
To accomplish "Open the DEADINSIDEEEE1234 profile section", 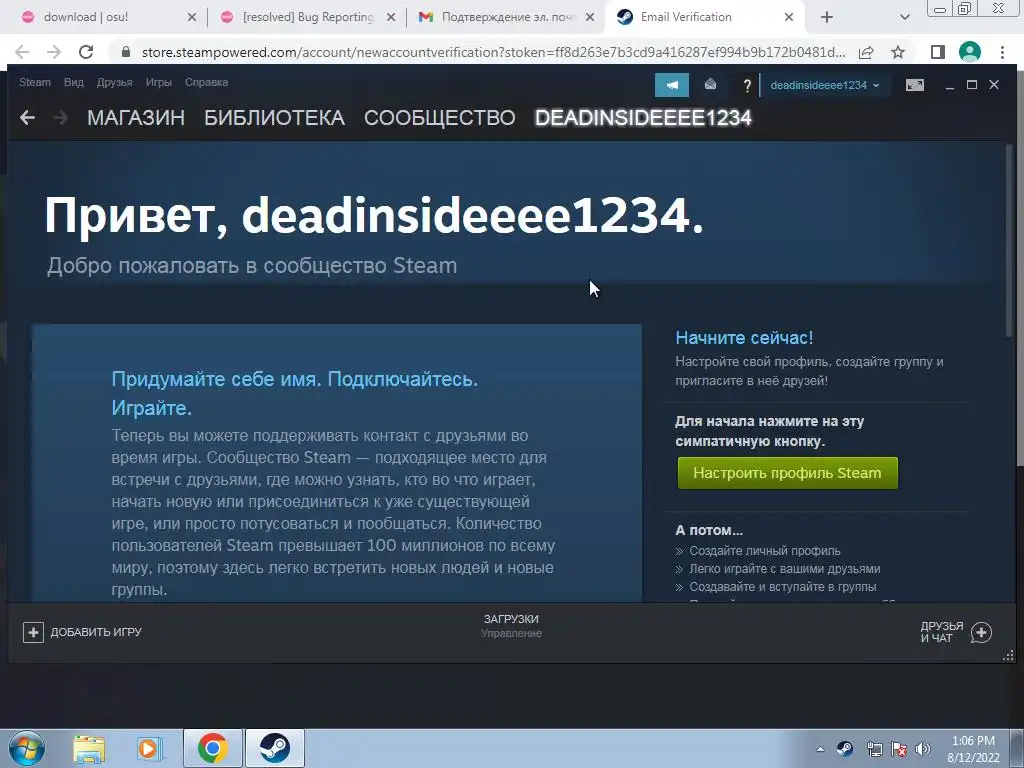I will click(643, 118).
